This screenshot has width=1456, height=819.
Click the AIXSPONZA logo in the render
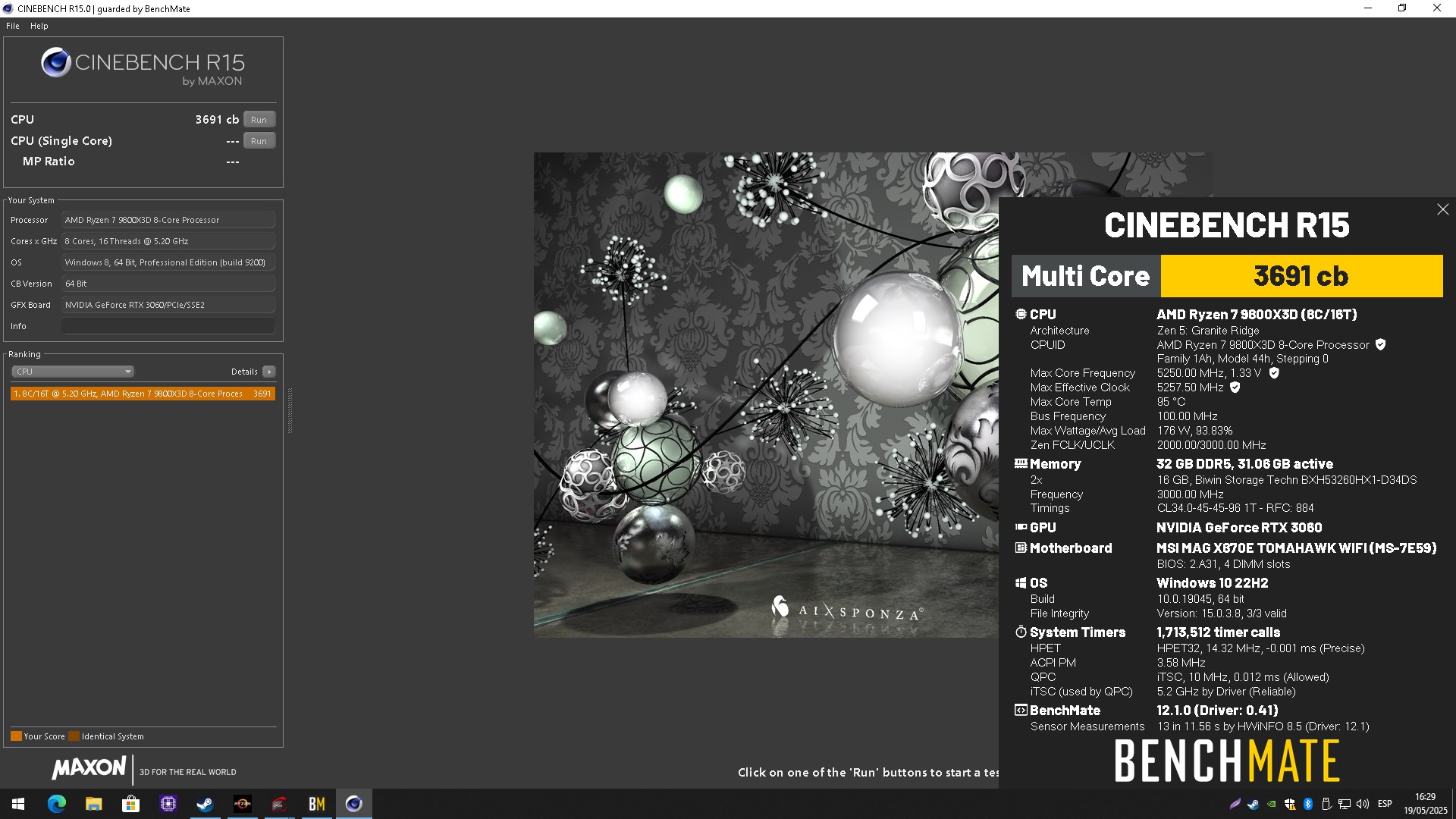pos(847,609)
